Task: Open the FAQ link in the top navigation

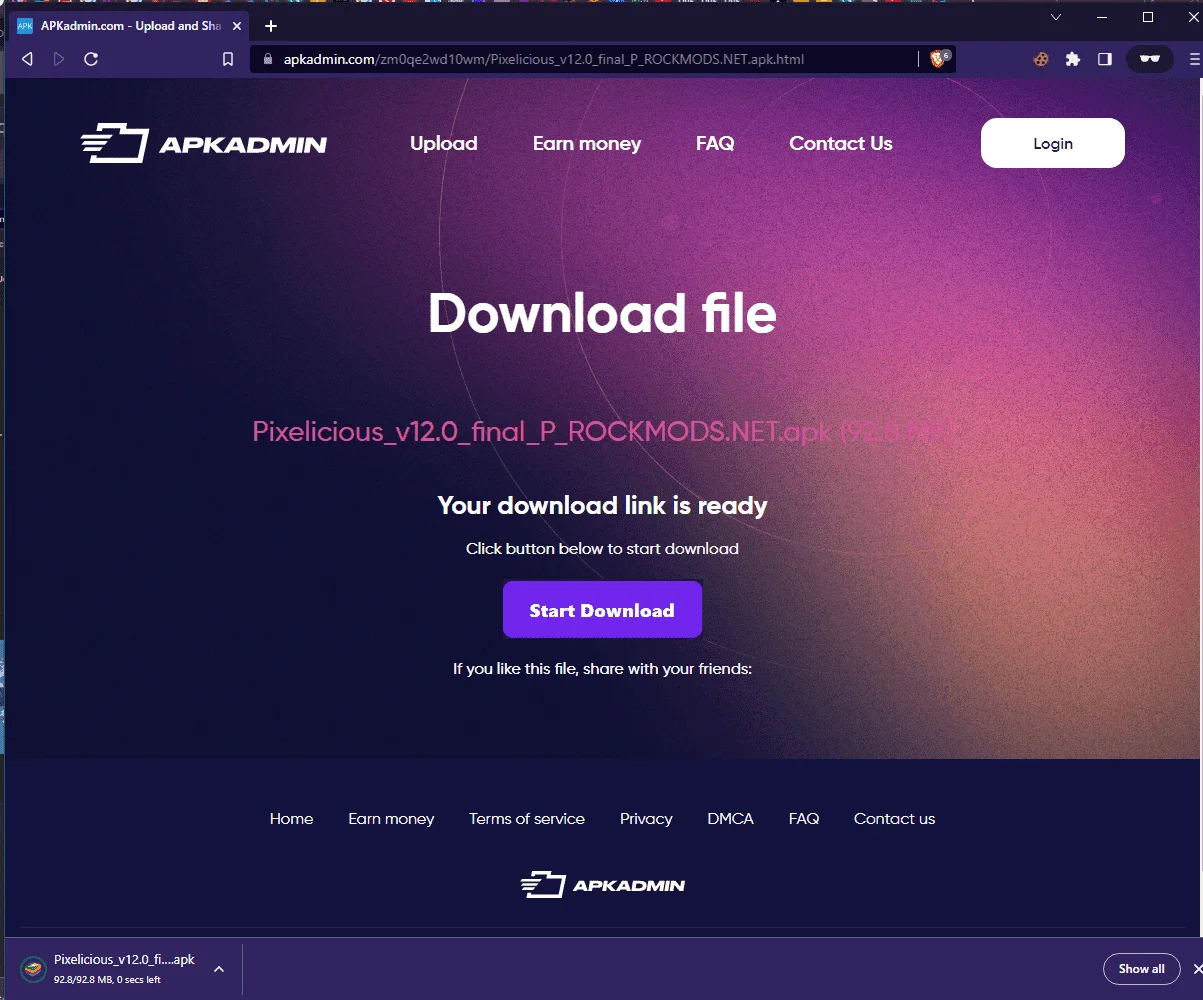Action: point(715,144)
